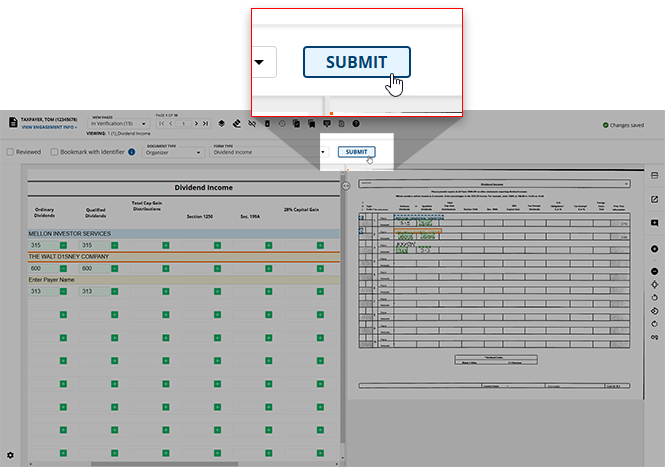The height and width of the screenshot is (467, 665).
Task: Toggle green box beside Qualified Dividends 313
Action: [x=115, y=291]
